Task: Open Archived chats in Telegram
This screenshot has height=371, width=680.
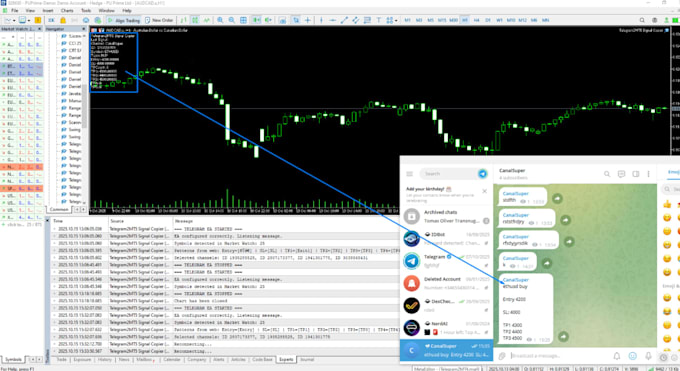Action: pyautogui.click(x=447, y=216)
